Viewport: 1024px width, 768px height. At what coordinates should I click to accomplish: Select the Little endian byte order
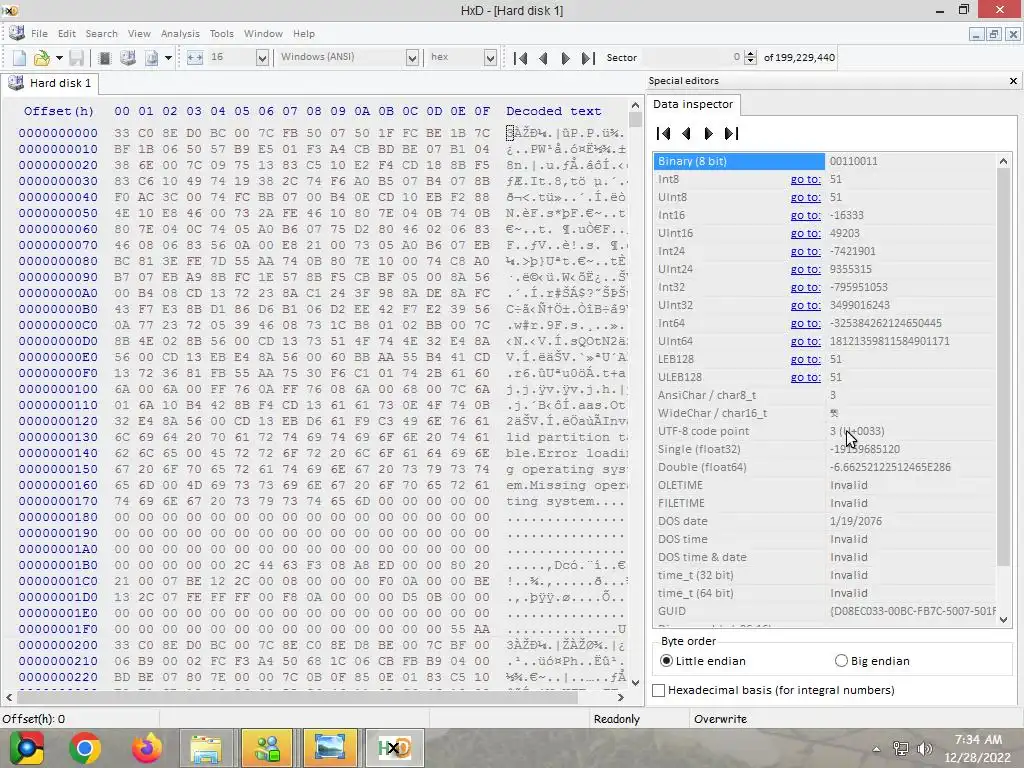(x=703, y=661)
